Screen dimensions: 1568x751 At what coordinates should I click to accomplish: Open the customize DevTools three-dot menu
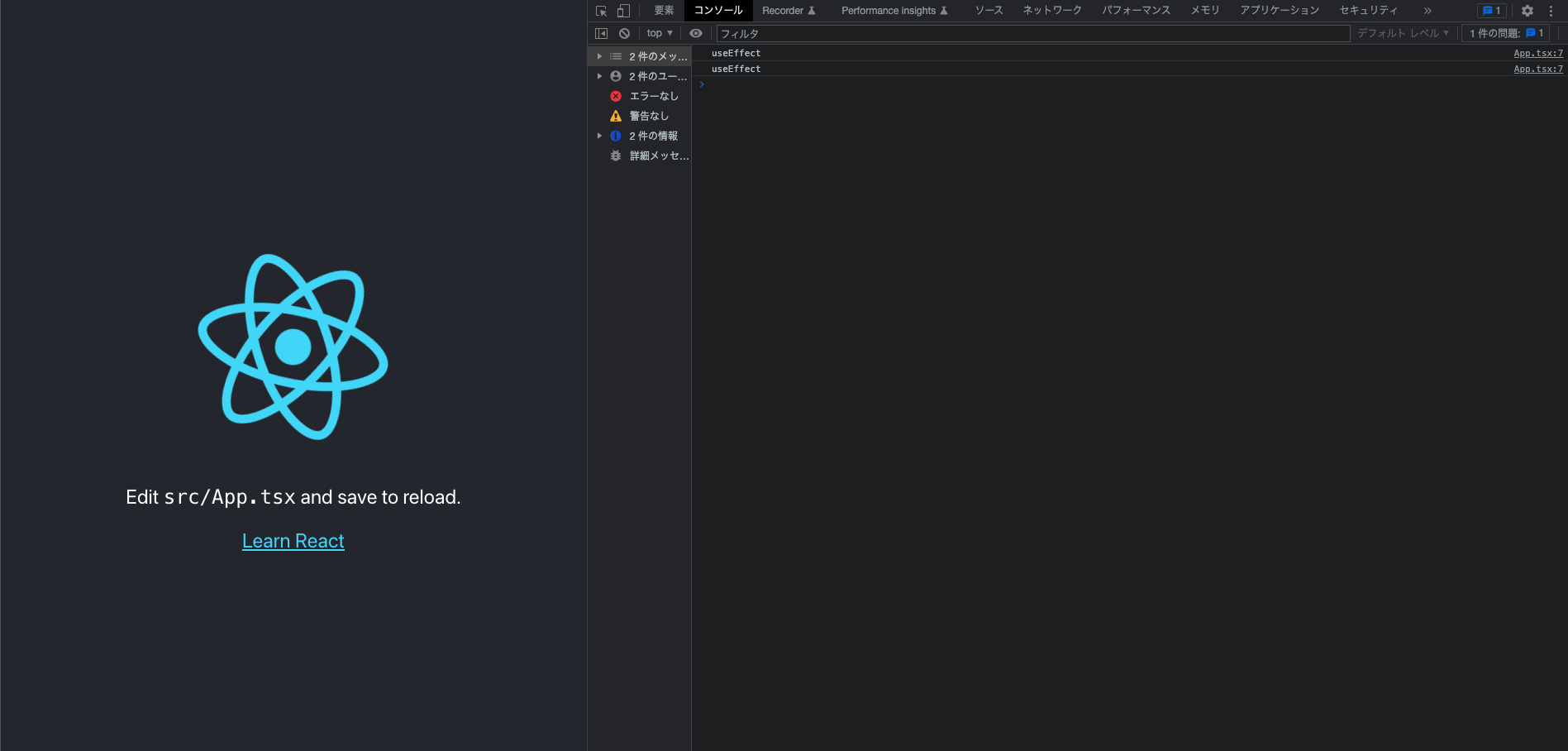coord(1552,10)
